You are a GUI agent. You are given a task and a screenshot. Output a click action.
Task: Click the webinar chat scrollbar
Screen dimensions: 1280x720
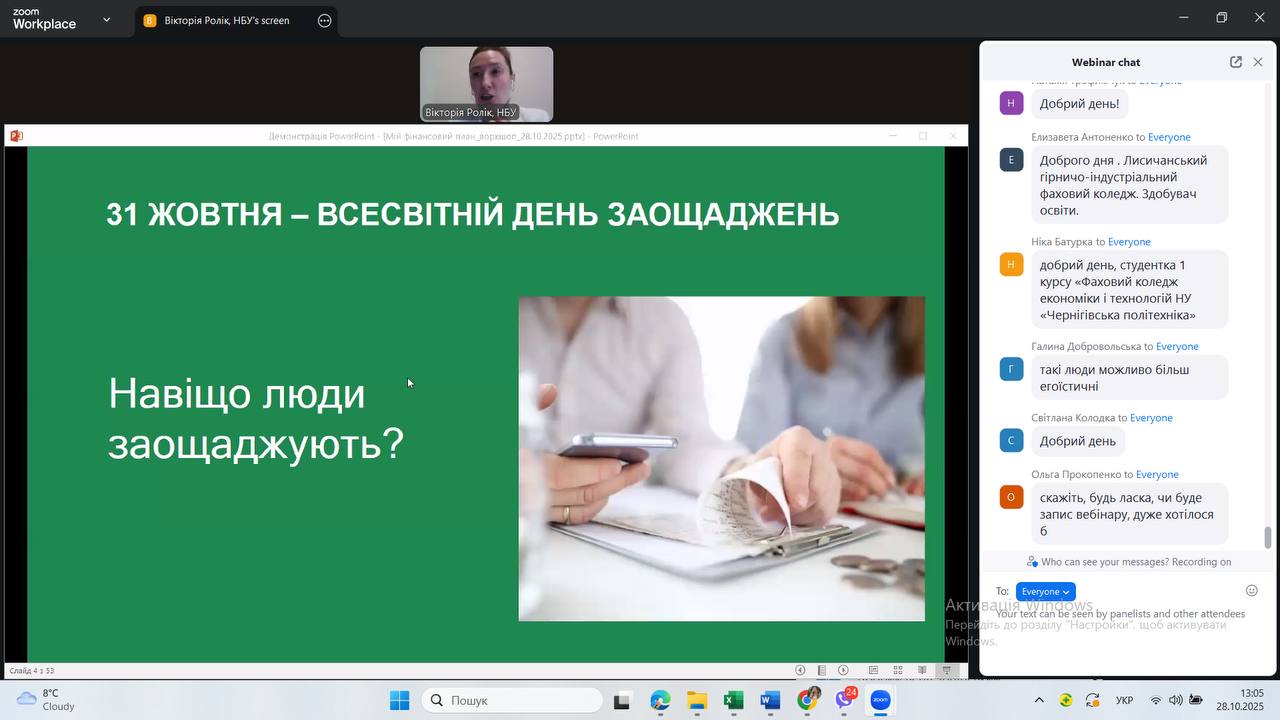(1268, 537)
